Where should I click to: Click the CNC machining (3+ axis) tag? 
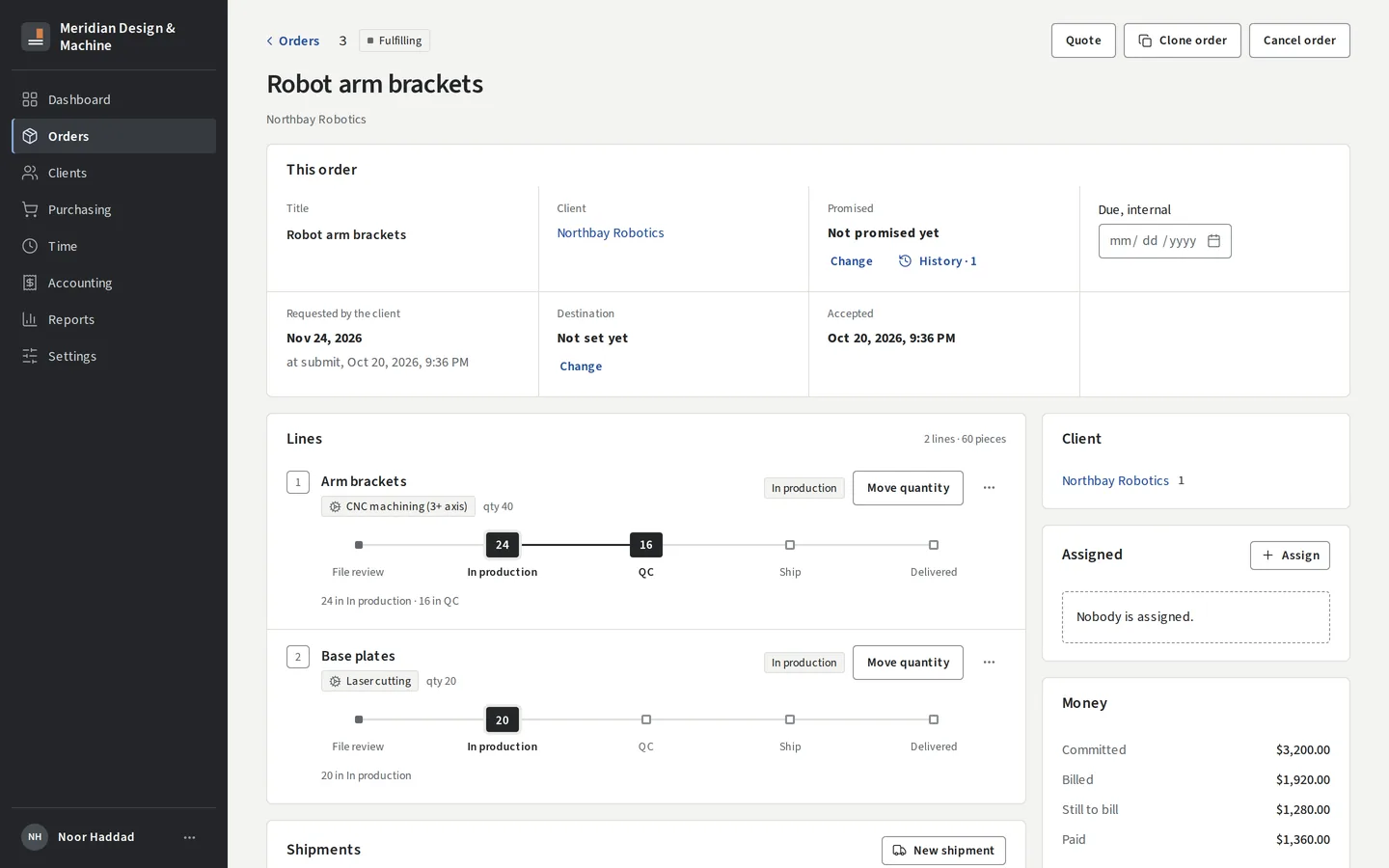(x=398, y=506)
